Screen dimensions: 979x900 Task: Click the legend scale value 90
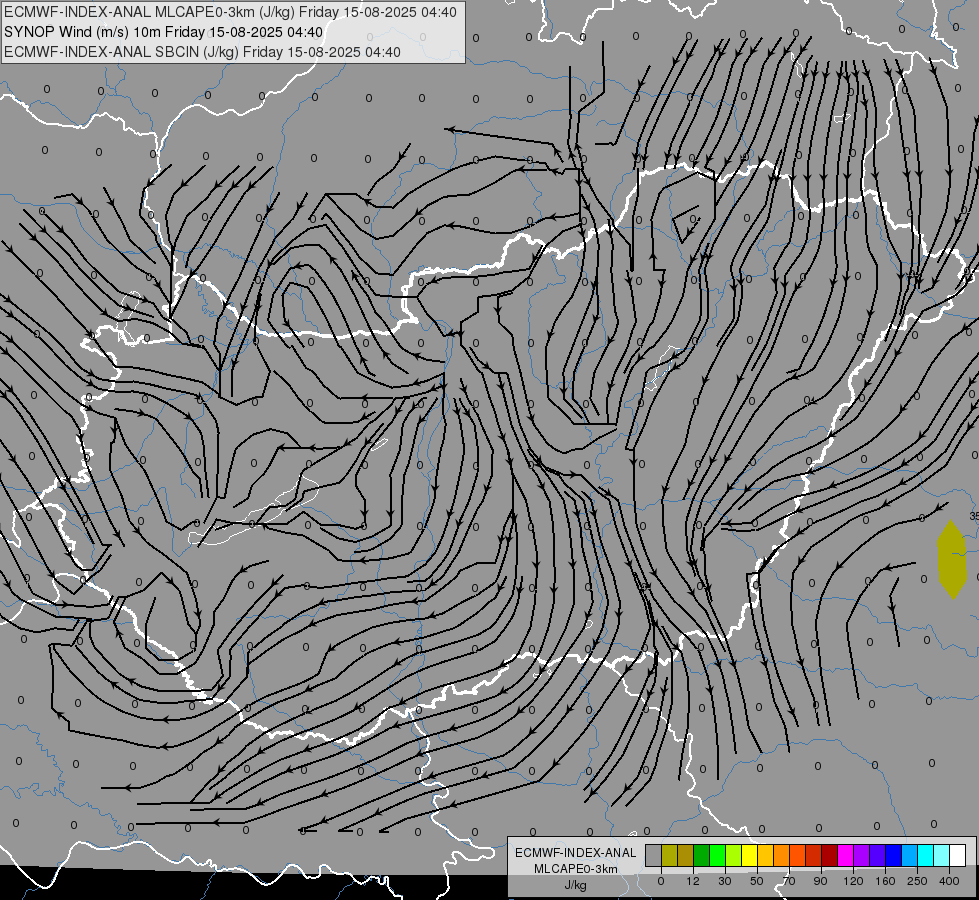click(x=820, y=881)
